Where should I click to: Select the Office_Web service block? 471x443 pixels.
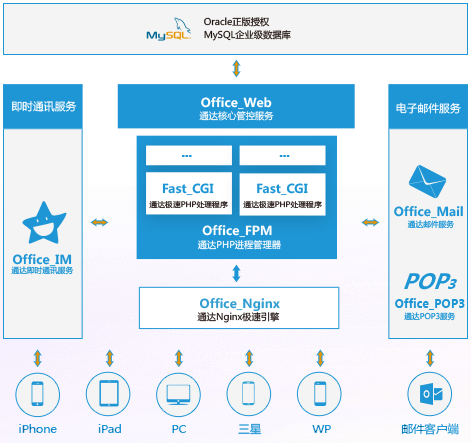click(236, 106)
